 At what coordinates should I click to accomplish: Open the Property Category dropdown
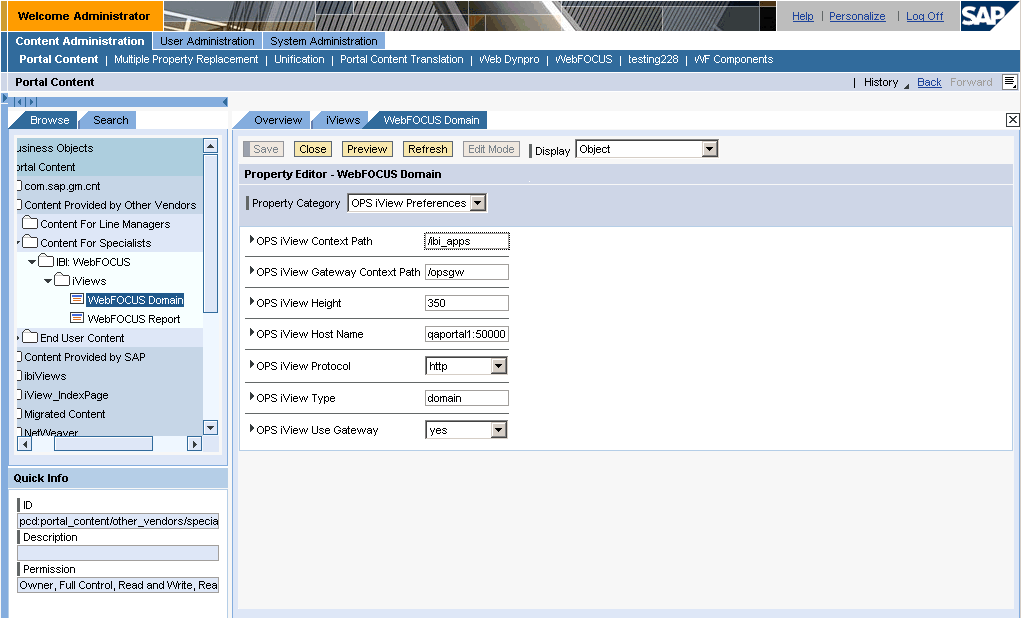(x=478, y=203)
